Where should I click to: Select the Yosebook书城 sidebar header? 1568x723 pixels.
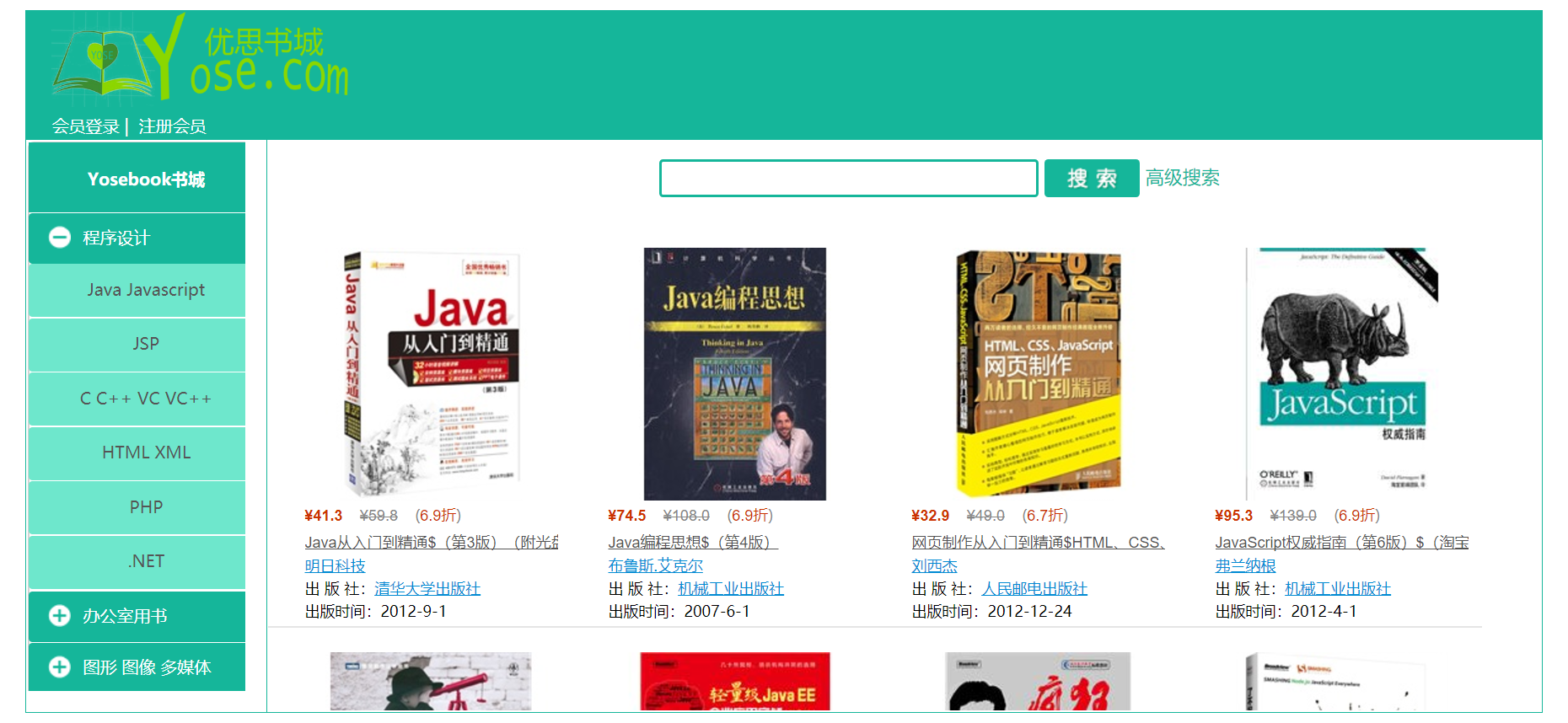[137, 178]
